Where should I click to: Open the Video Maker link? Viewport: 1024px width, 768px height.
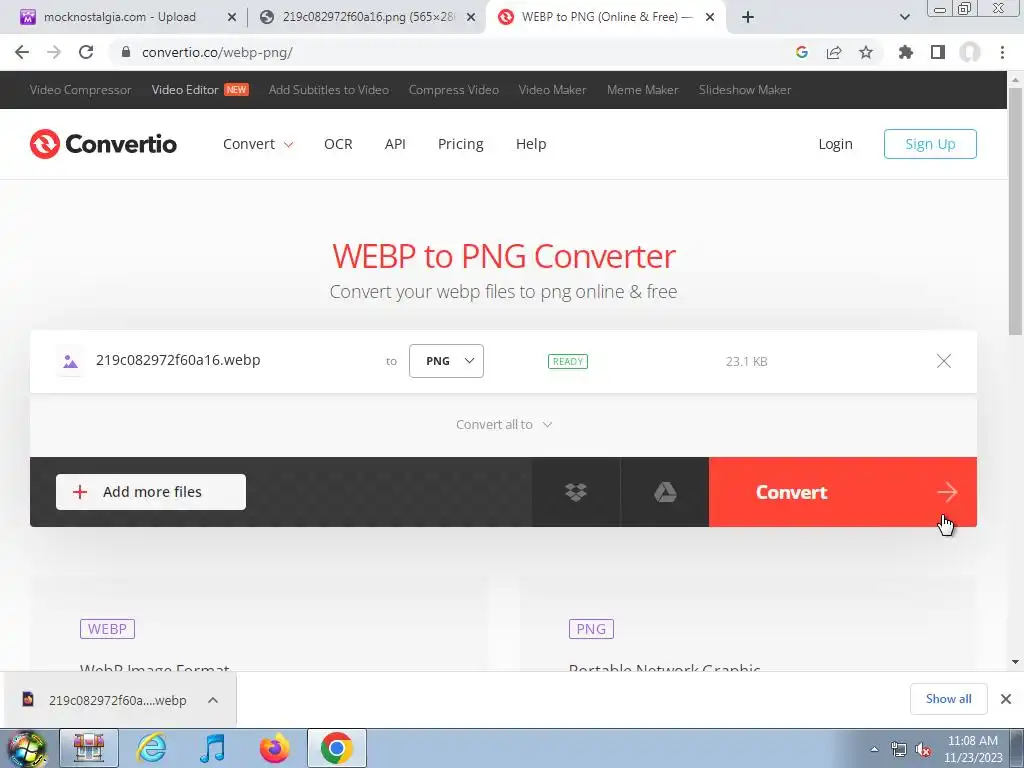552,90
